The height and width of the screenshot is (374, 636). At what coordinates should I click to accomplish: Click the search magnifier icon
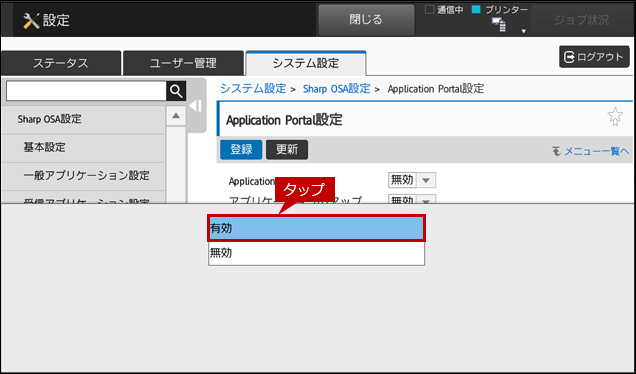tap(176, 91)
